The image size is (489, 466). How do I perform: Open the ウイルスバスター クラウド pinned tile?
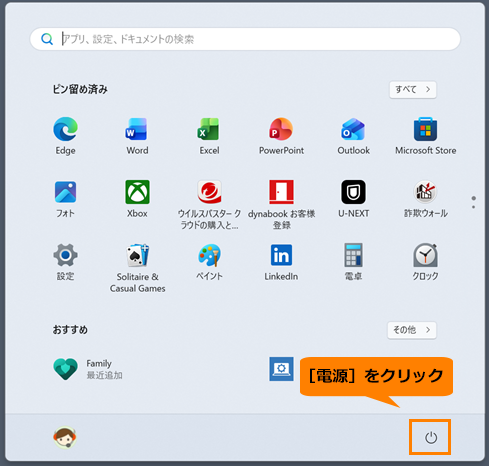coord(209,204)
